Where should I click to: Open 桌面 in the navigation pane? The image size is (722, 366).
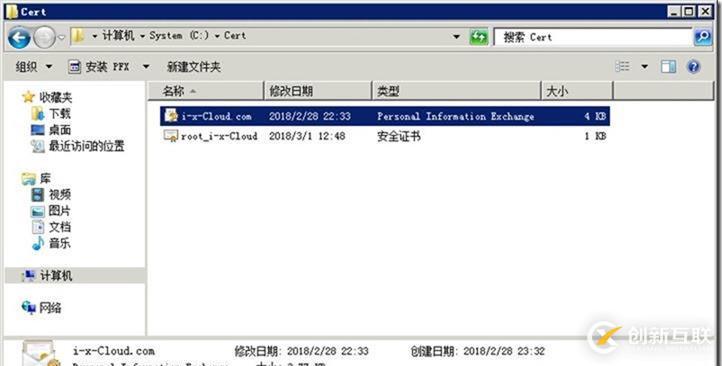click(x=60, y=130)
